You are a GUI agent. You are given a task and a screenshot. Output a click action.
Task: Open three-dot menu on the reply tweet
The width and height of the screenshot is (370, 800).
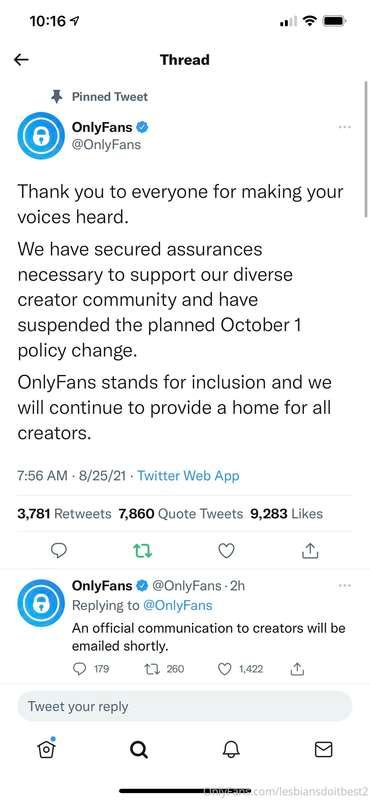345,585
